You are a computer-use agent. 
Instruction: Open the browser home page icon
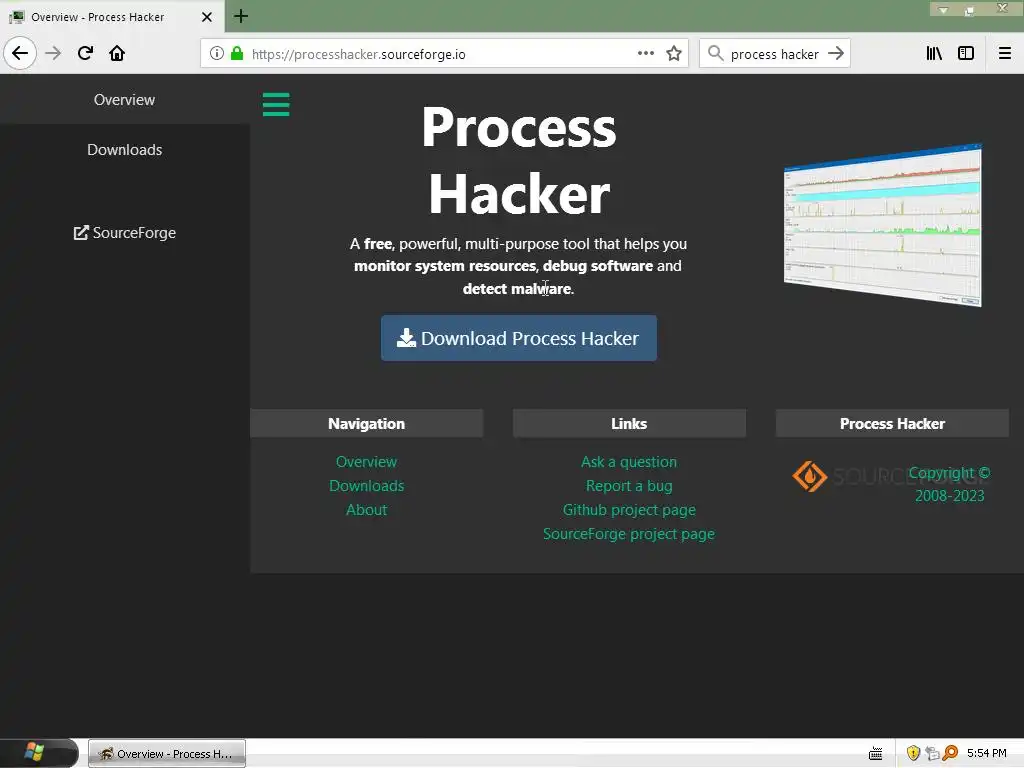click(117, 53)
